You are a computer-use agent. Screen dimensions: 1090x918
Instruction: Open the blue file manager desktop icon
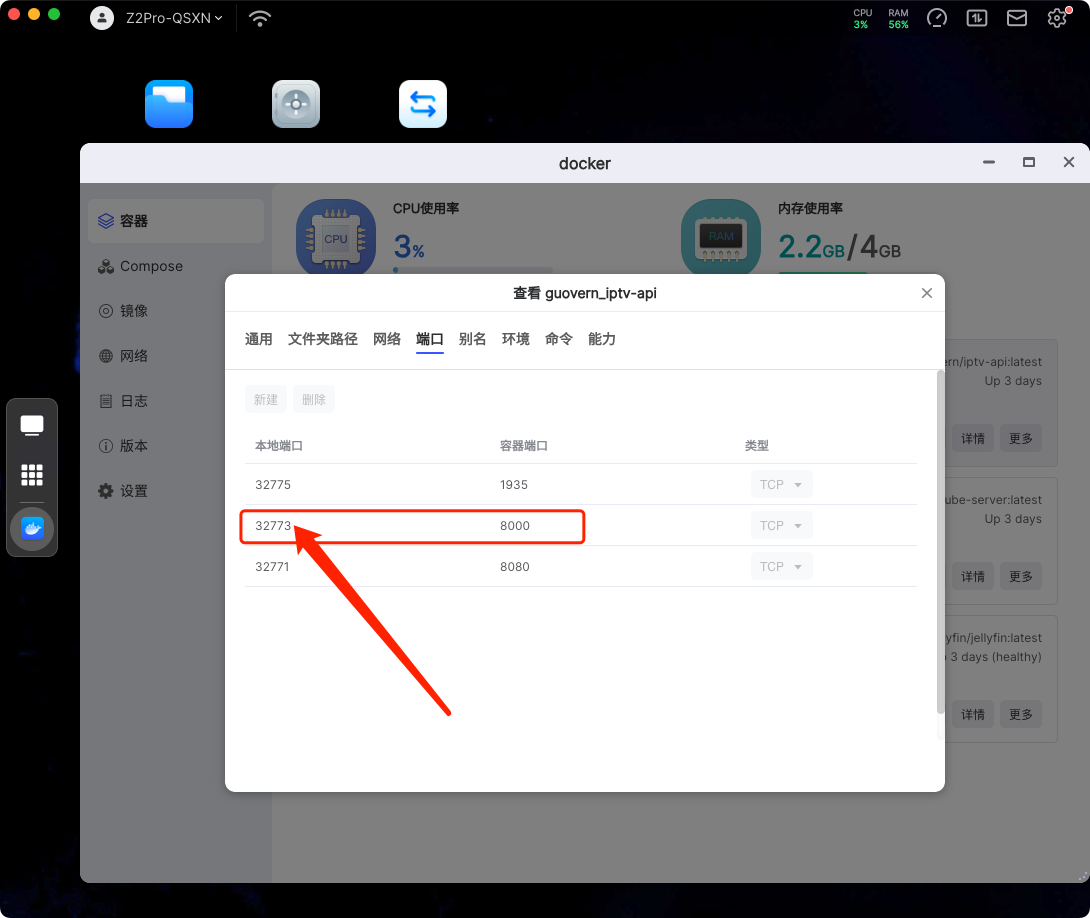pos(169,104)
